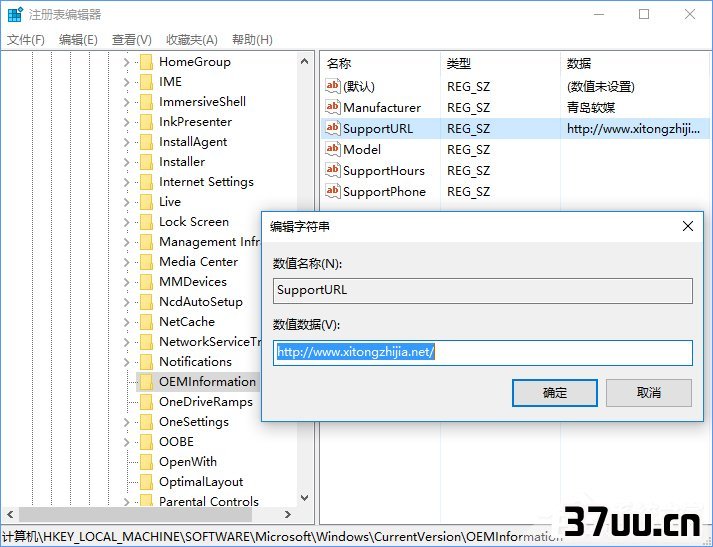Image resolution: width=713 pixels, height=547 pixels.
Task: Click the InkPresenter folder icon
Action: pyautogui.click(x=146, y=122)
